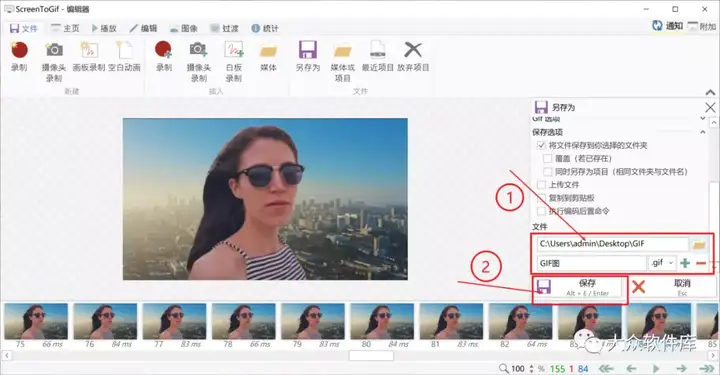The image size is (720, 375).
Task: Collapse the 保存选项 section chevron
Action: tap(703, 132)
